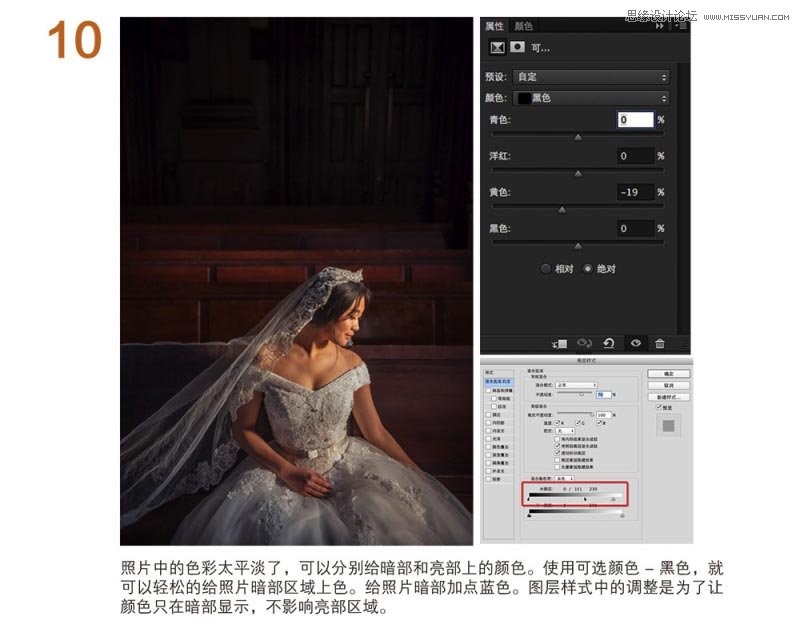Switch to the 属性 tab

click(494, 26)
